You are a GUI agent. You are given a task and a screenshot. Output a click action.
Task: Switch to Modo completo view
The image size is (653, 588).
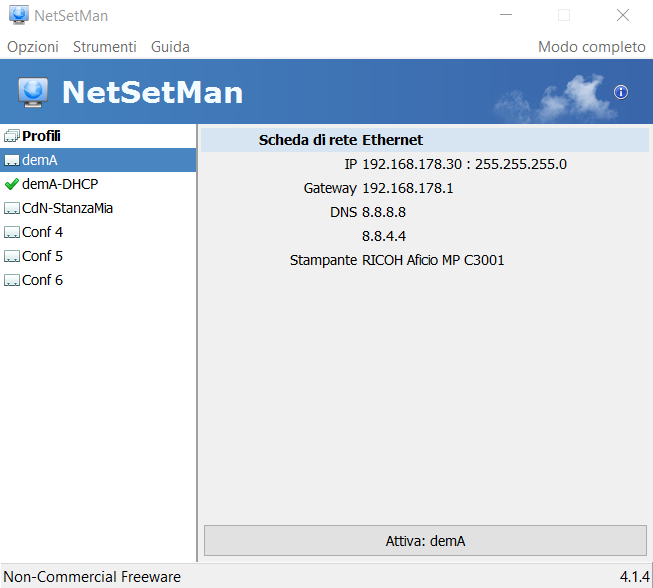pos(592,47)
